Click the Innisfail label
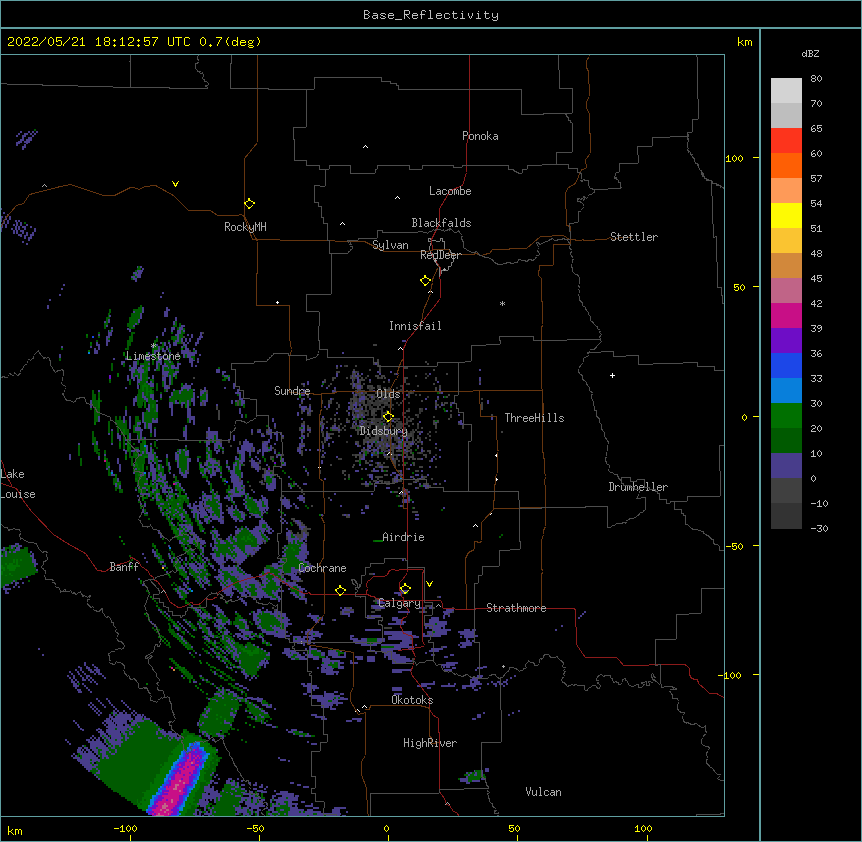Image resolution: width=862 pixels, height=842 pixels. (x=415, y=326)
